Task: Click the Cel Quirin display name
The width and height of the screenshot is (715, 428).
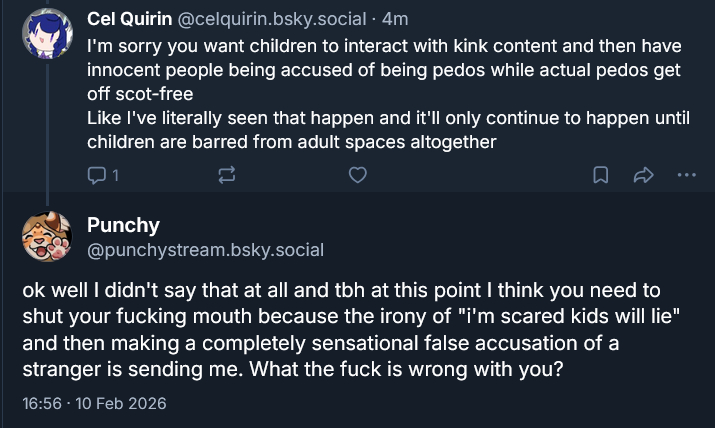Action: [x=129, y=19]
